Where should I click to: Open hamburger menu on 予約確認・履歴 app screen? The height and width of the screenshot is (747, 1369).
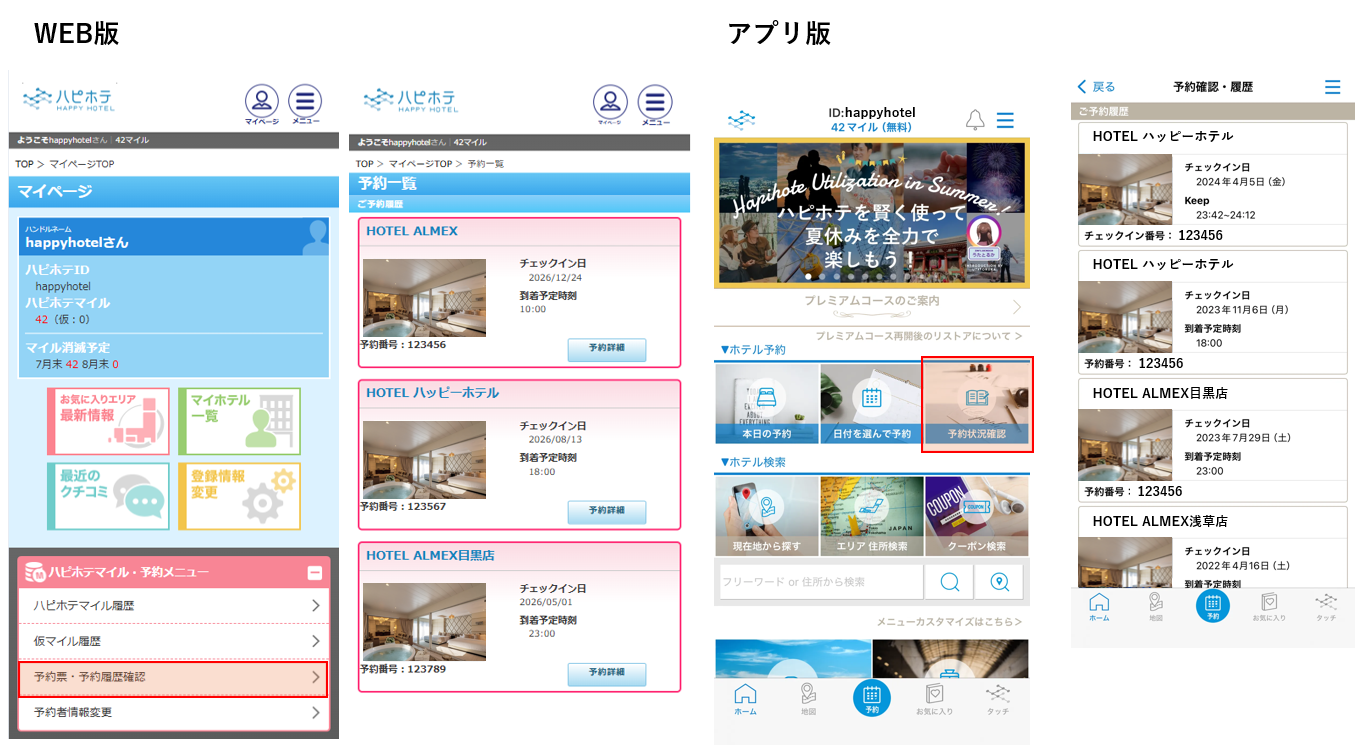pos(1332,87)
